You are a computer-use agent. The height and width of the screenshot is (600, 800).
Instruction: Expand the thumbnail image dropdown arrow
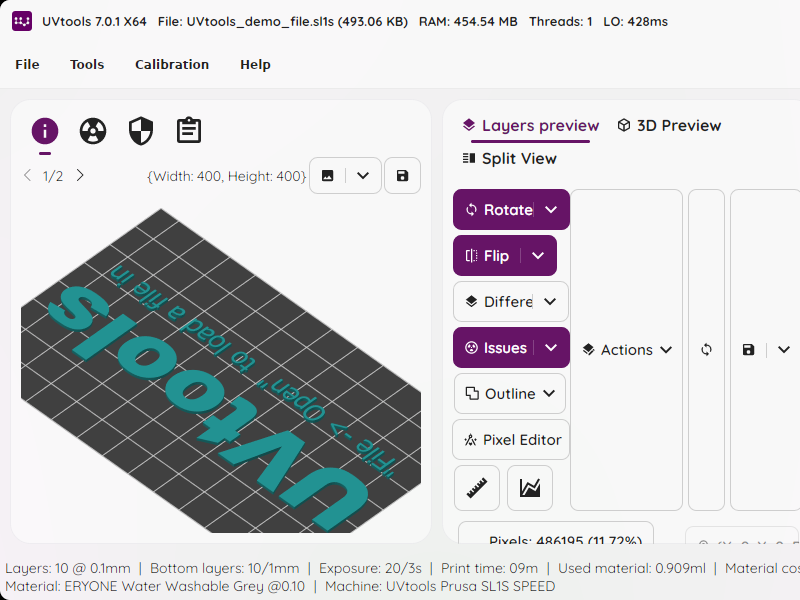pyautogui.click(x=363, y=176)
